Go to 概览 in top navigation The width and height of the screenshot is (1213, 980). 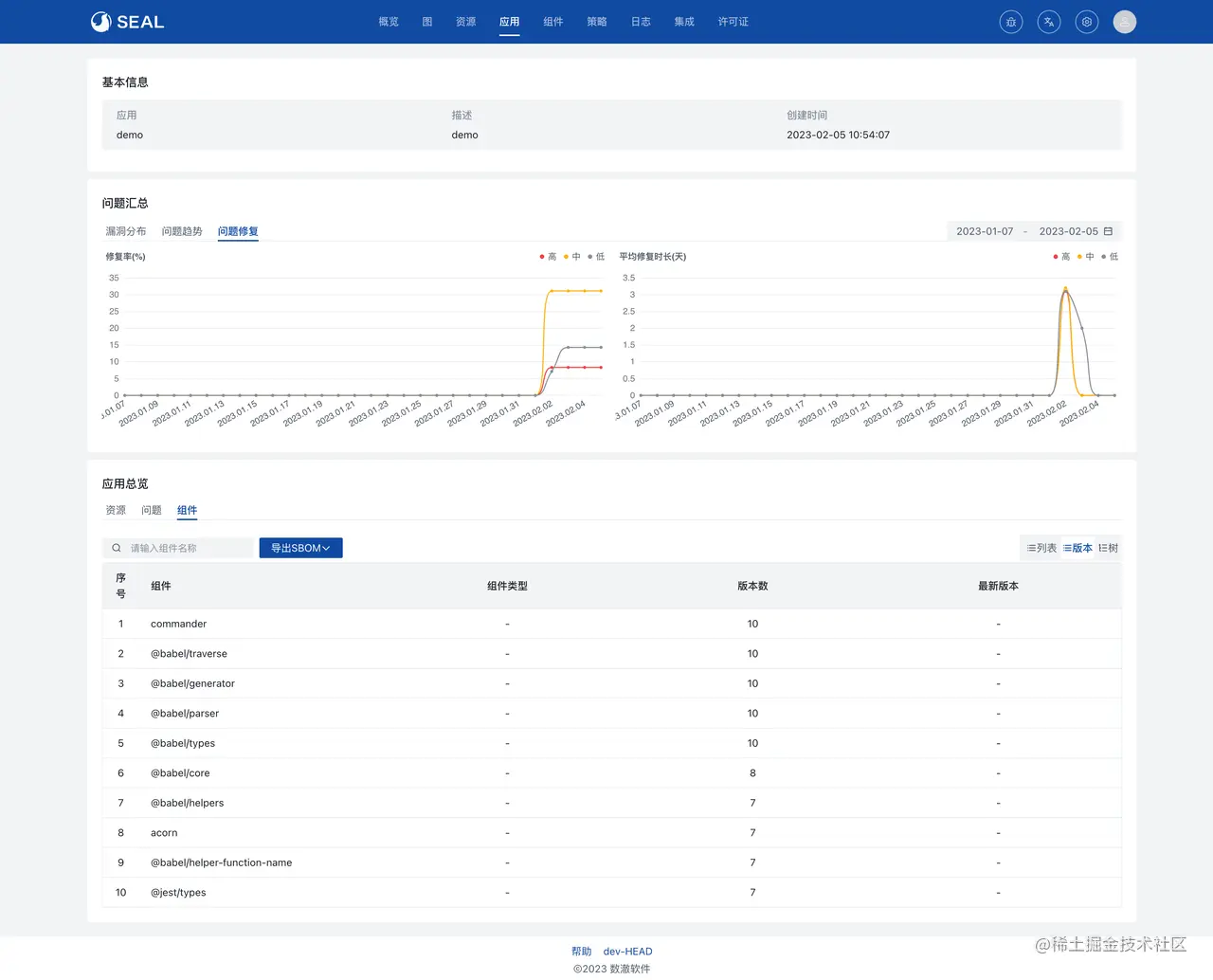point(389,22)
